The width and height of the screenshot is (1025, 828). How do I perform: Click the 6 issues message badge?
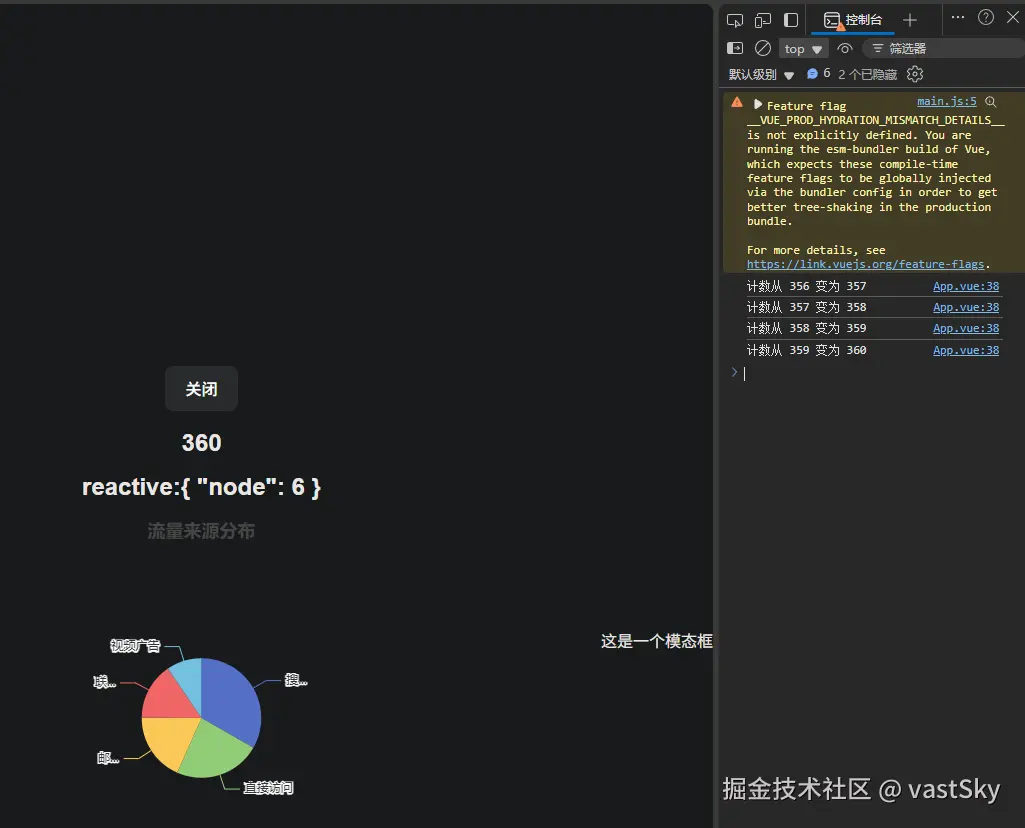pos(818,74)
